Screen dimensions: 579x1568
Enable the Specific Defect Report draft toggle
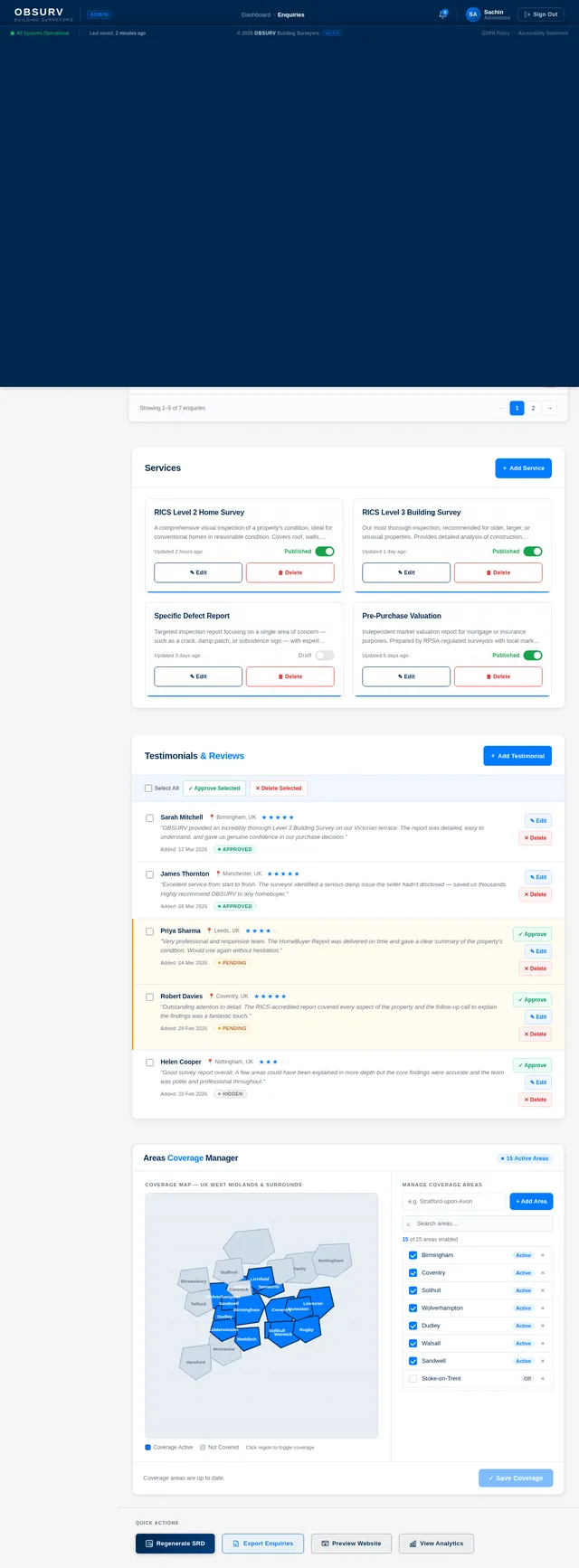(x=324, y=656)
